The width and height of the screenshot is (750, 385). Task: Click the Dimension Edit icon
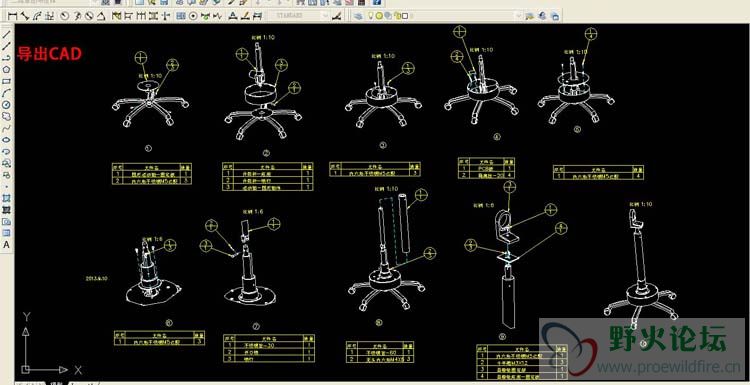(x=232, y=16)
